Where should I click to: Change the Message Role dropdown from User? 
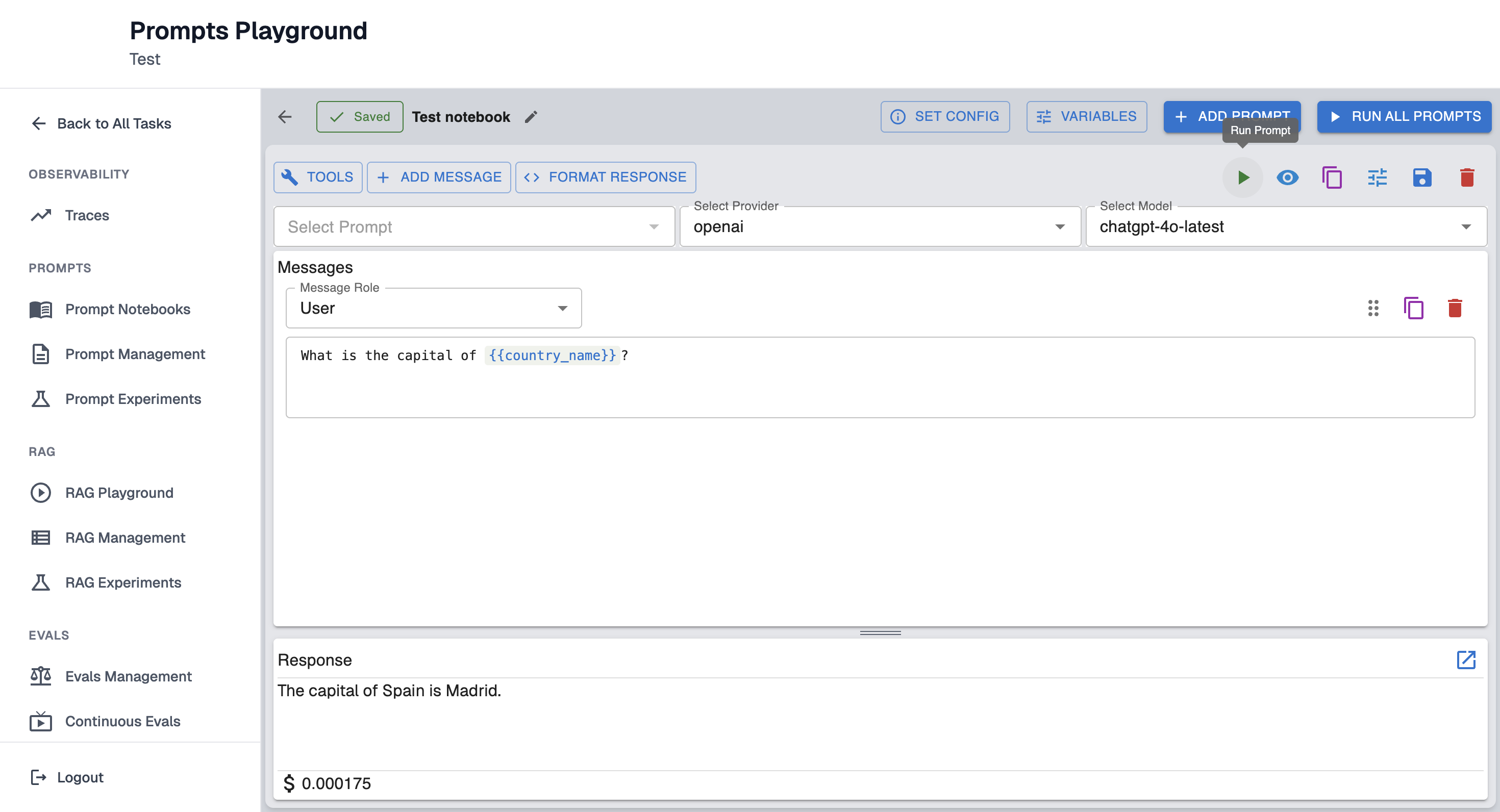coord(433,308)
